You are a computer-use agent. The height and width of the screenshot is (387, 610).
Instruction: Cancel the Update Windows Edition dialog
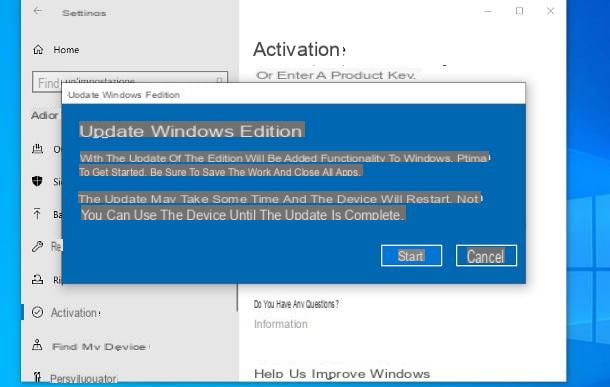click(486, 256)
